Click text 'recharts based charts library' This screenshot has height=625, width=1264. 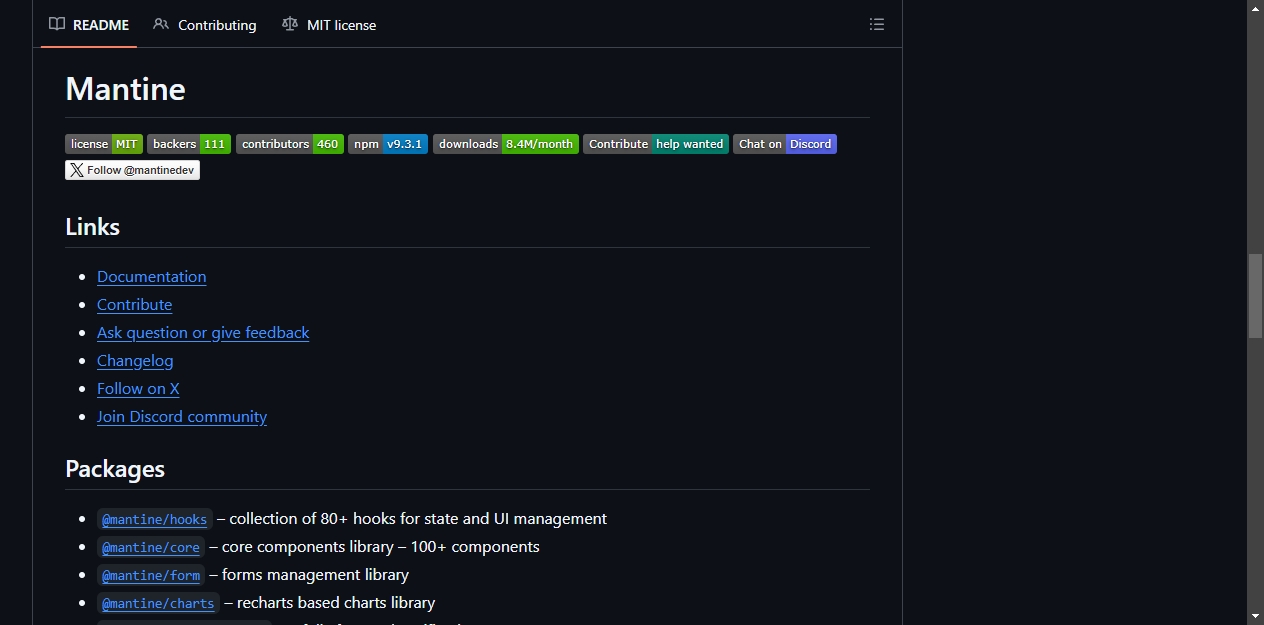(336, 603)
